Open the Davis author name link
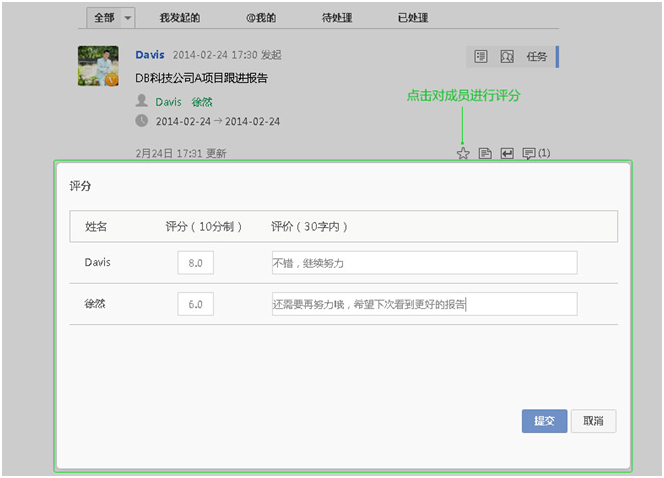Viewport: 664px width, 478px height. click(x=150, y=55)
